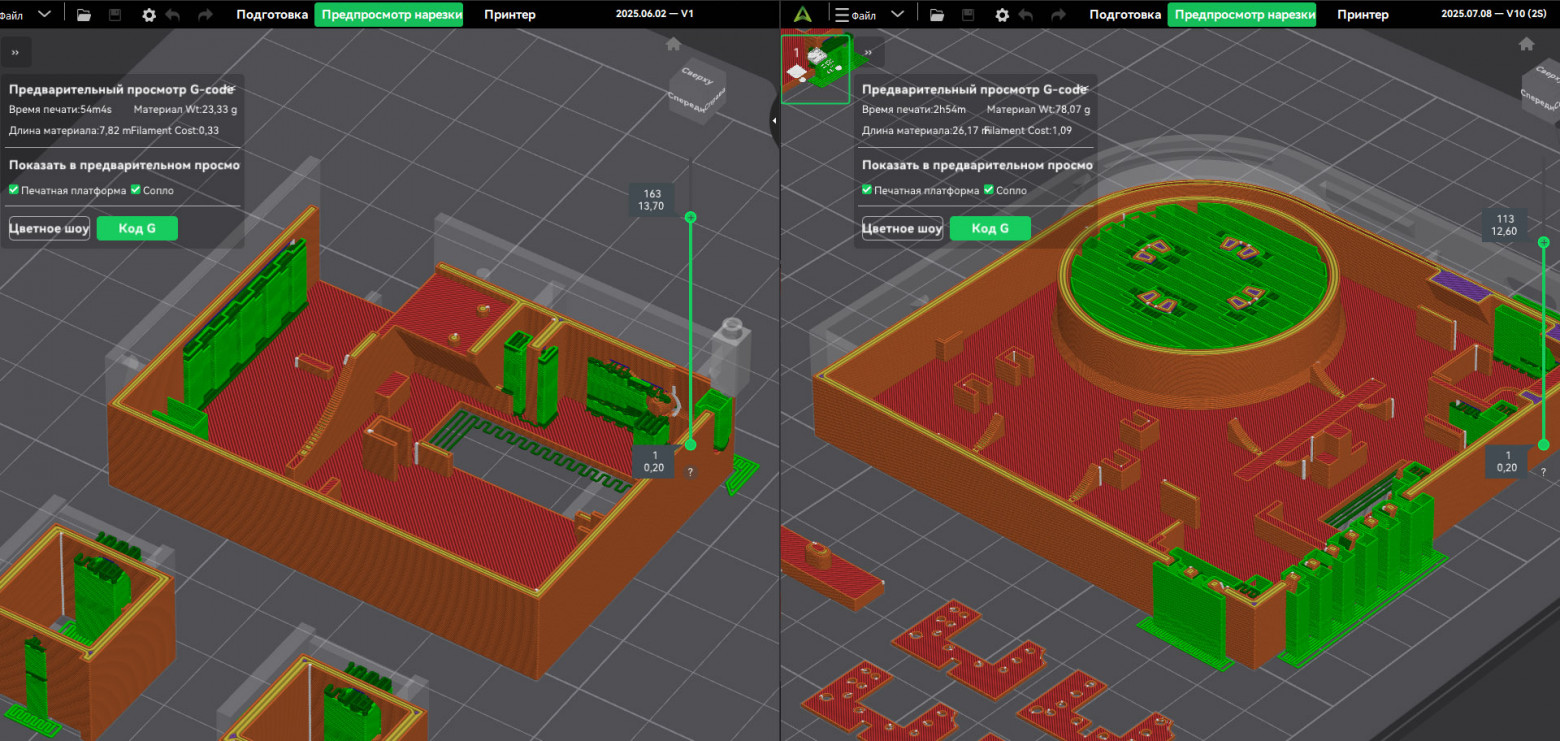This screenshot has width=1560, height=741.
Task: Click the save disk icon in right window
Action: click(968, 15)
